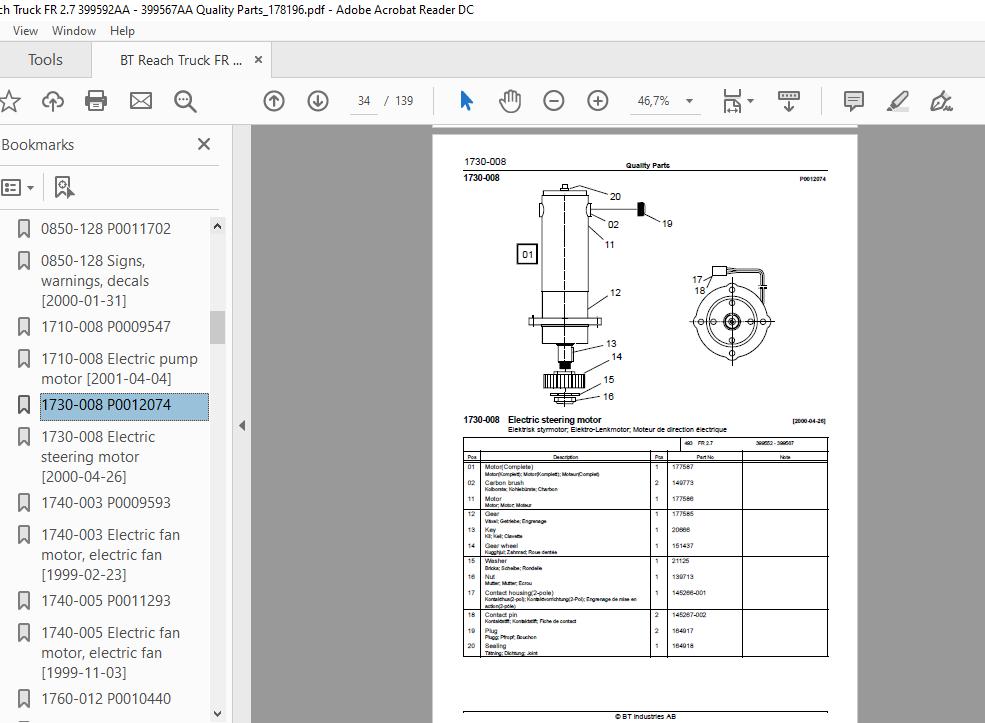This screenshot has height=723, width=985.
Task: Open bookmark 1740-003 Electric fan motor [1999-02-23]
Action: tap(111, 555)
